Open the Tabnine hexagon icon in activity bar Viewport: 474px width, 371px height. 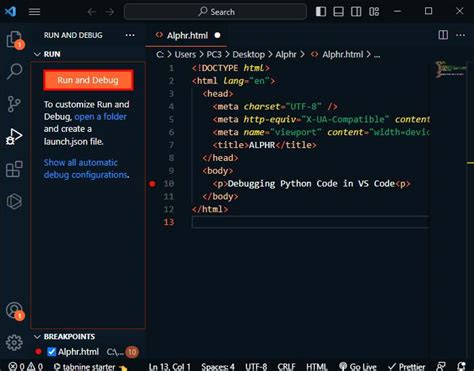point(14,201)
